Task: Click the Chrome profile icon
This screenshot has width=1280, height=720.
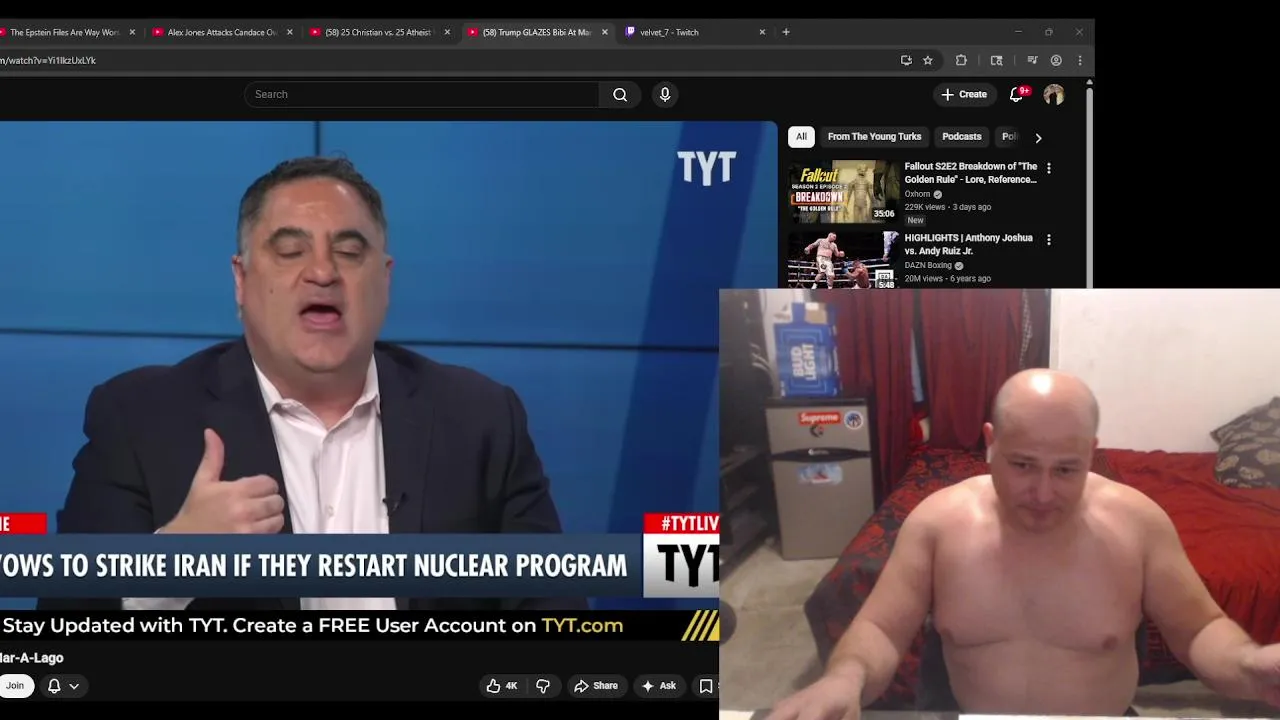Action: tap(1056, 60)
